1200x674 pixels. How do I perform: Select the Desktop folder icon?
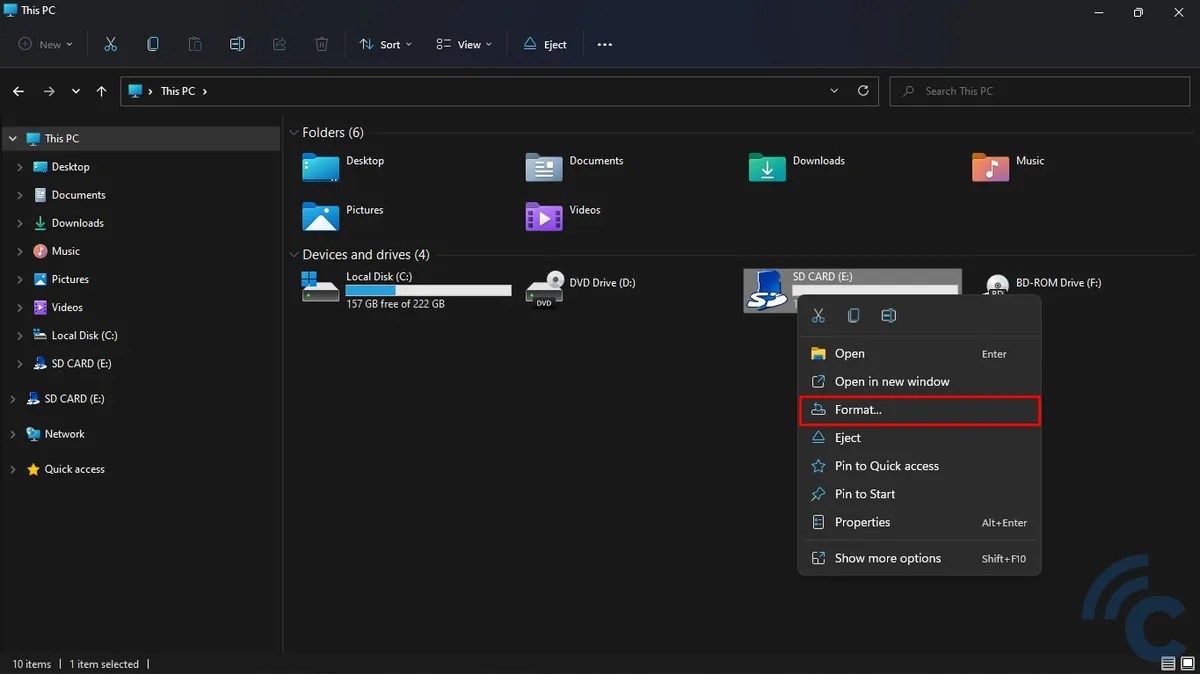tap(321, 167)
